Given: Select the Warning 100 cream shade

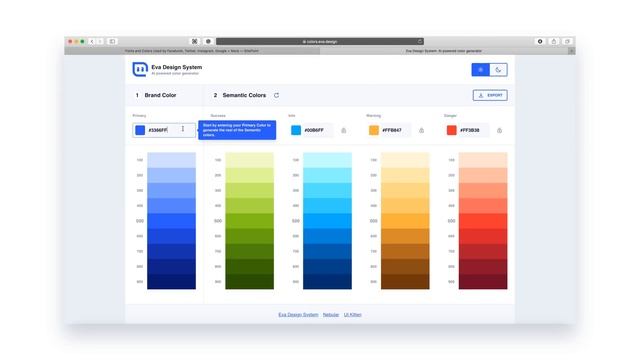Looking at the screenshot, I should pos(405,160).
